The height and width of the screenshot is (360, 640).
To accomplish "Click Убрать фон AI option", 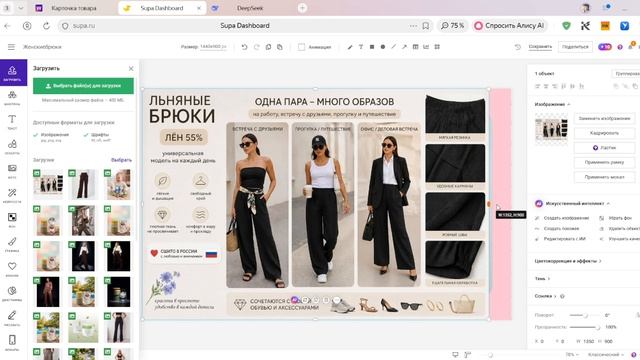I will [616, 218].
